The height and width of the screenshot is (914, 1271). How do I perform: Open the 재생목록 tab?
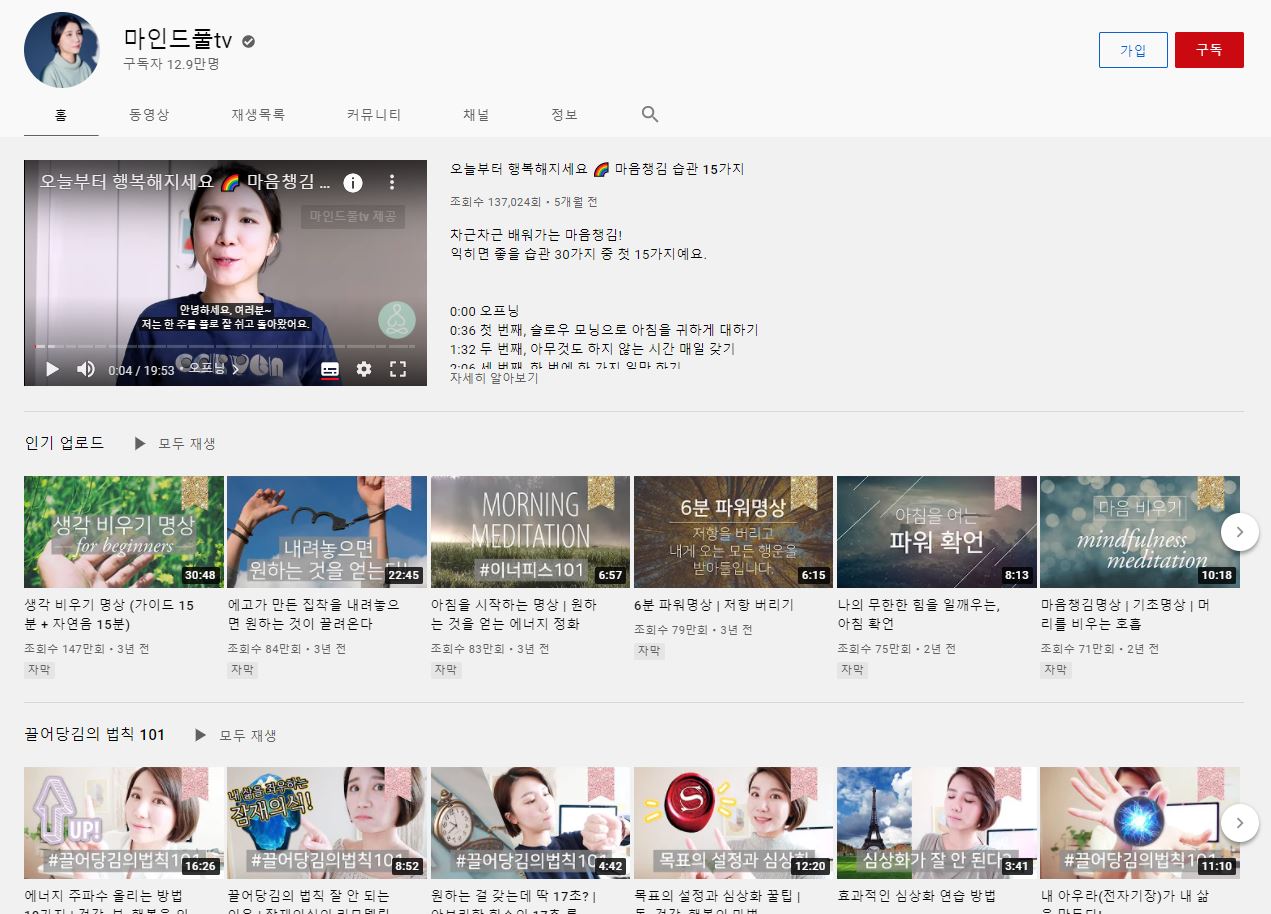tap(258, 115)
